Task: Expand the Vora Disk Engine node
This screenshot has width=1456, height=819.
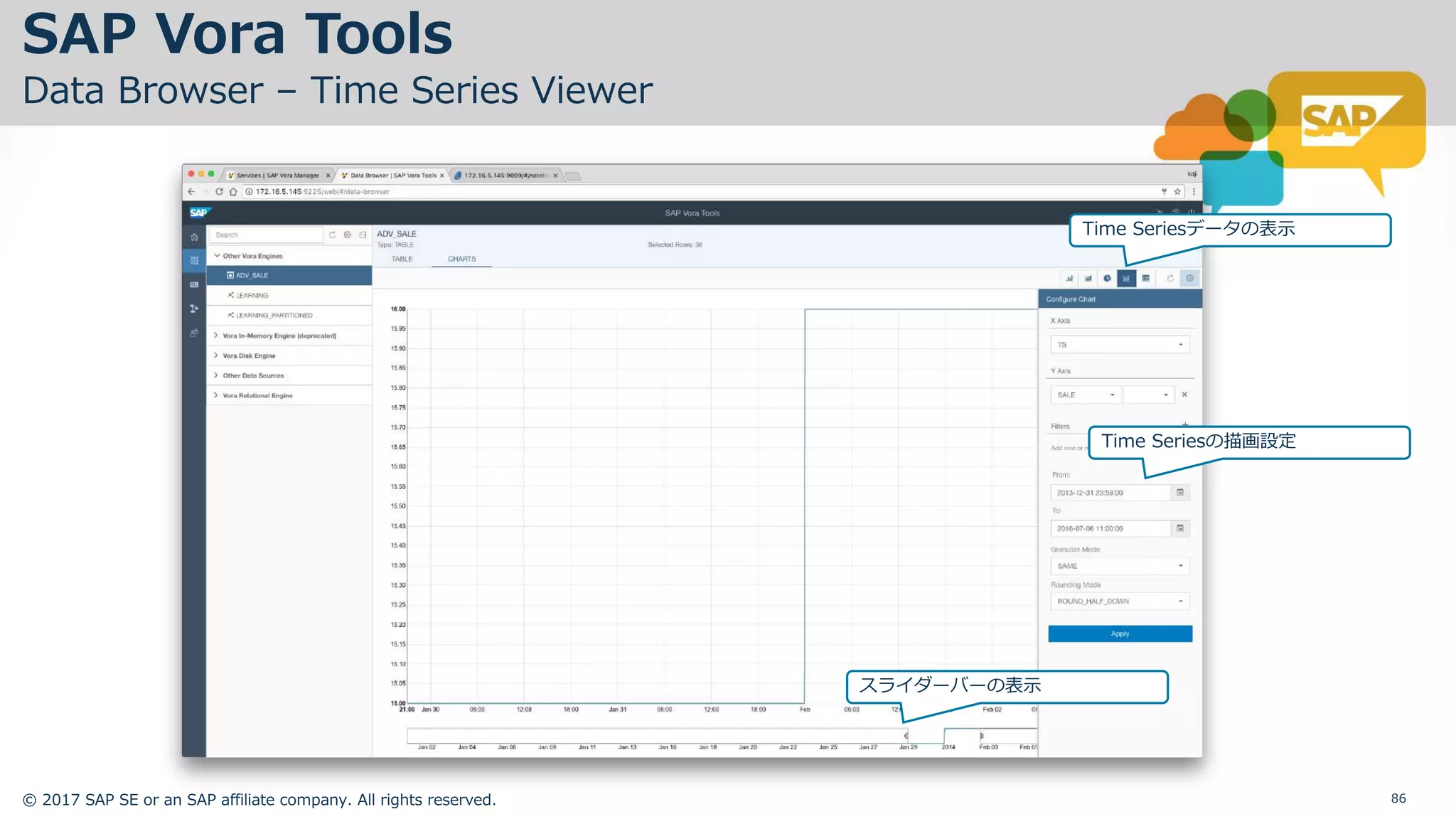Action: click(216, 355)
